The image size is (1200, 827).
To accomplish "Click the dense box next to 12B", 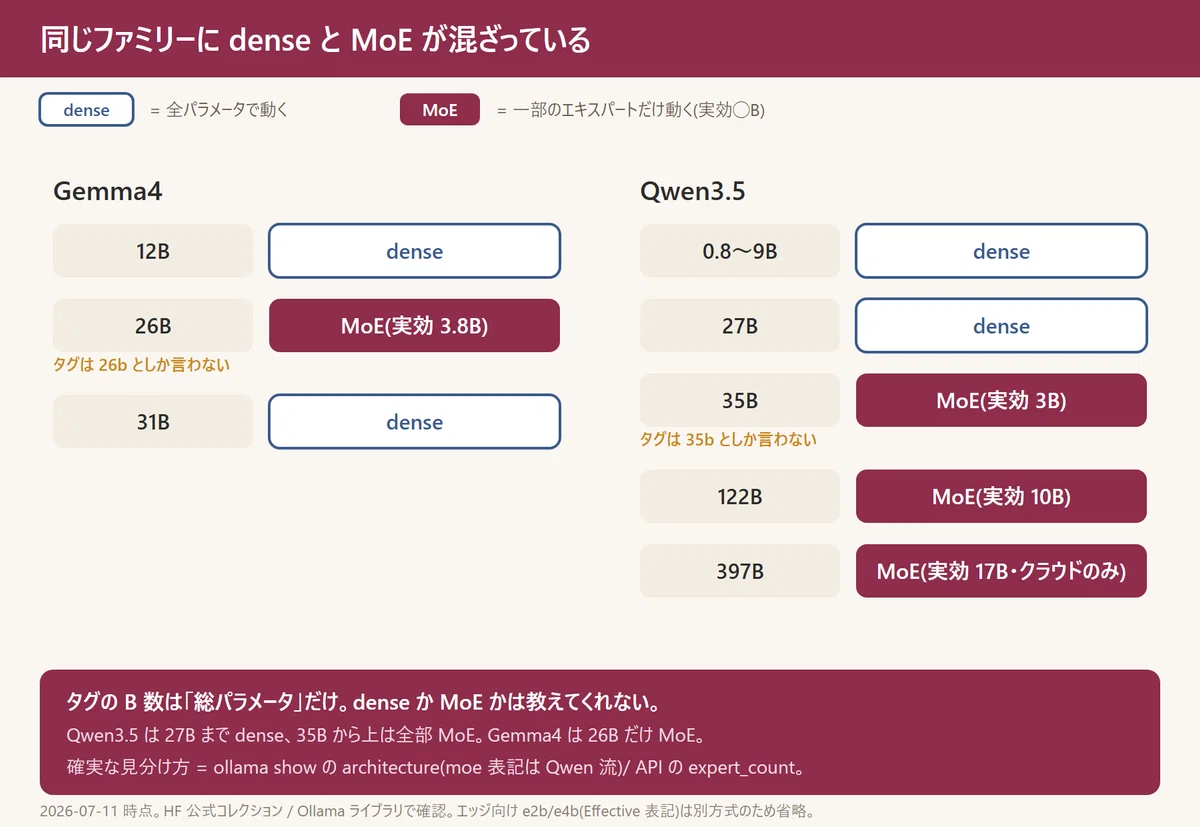I will pos(414,251).
